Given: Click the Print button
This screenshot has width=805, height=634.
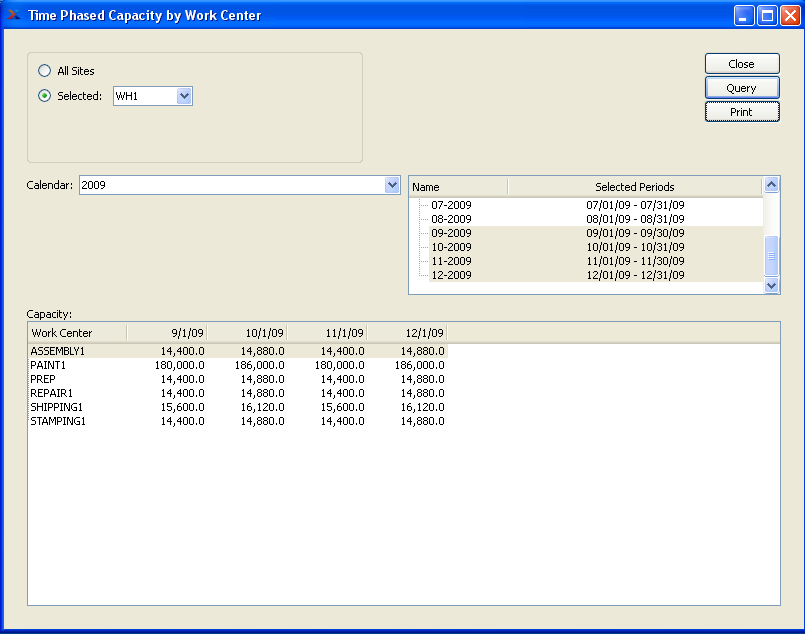Looking at the screenshot, I should click(741, 112).
